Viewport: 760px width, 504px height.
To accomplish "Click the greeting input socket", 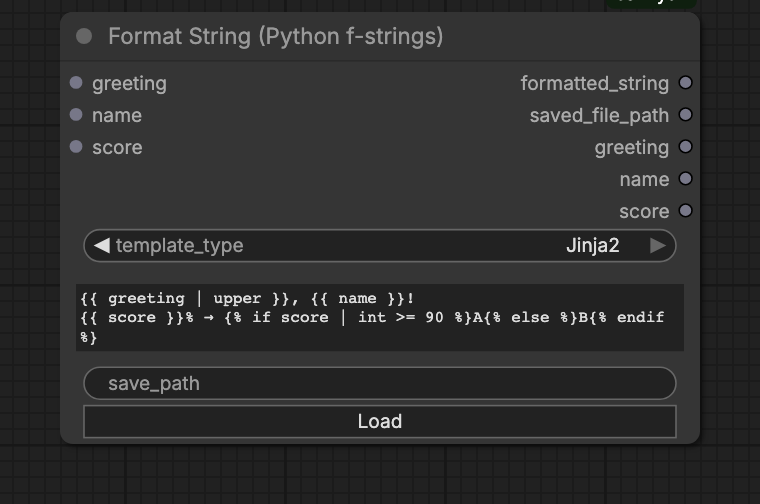I will [76, 83].
